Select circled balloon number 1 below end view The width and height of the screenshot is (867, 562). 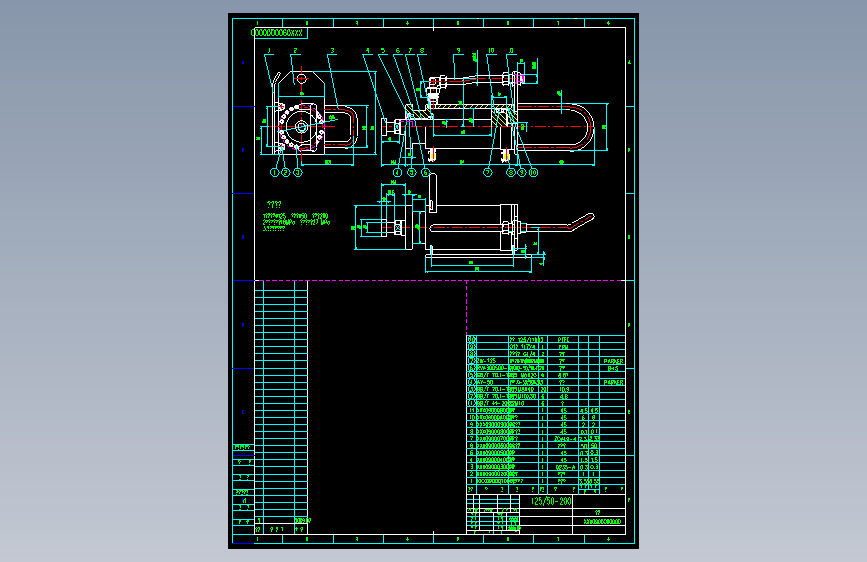coord(274,173)
